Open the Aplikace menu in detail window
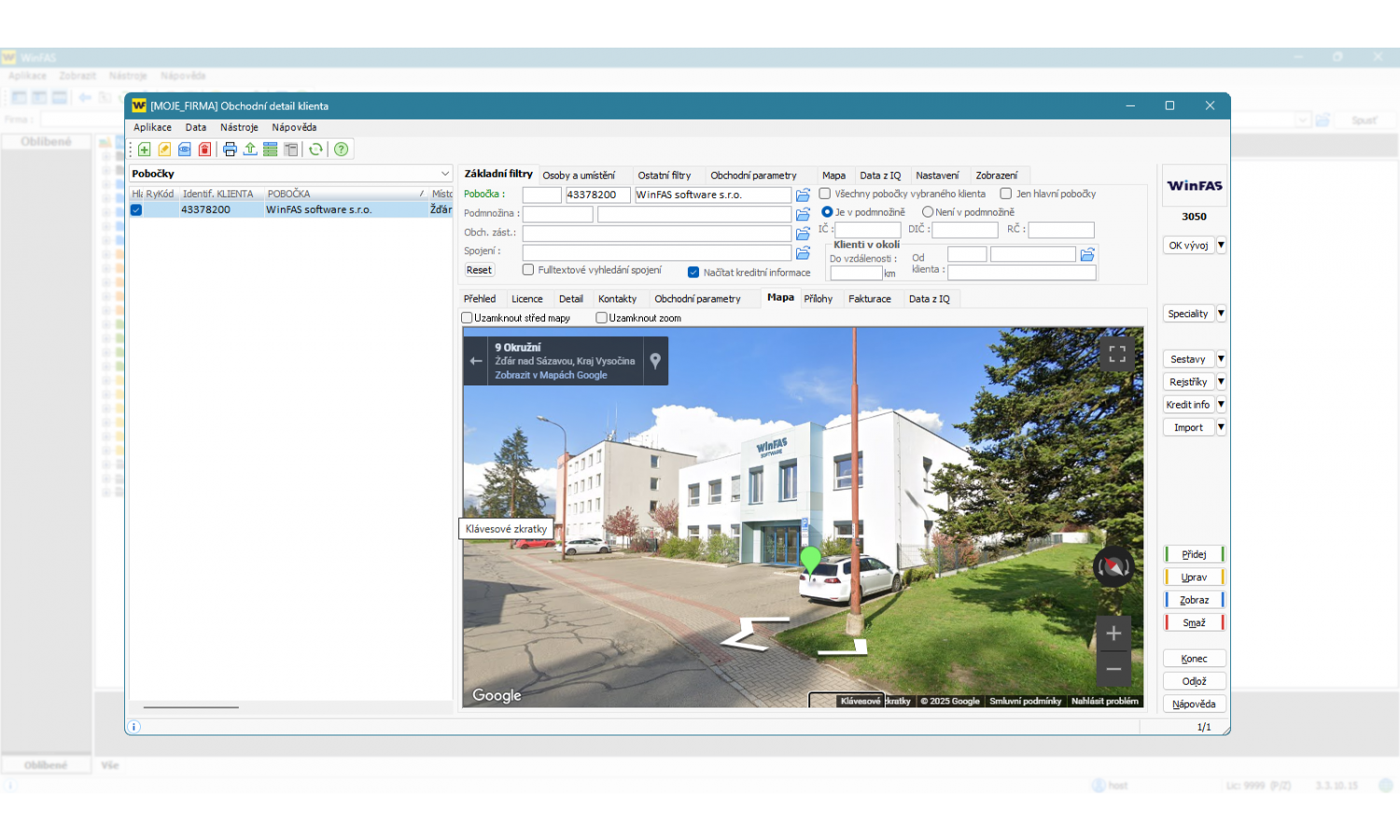1400x840 pixels. (x=153, y=128)
